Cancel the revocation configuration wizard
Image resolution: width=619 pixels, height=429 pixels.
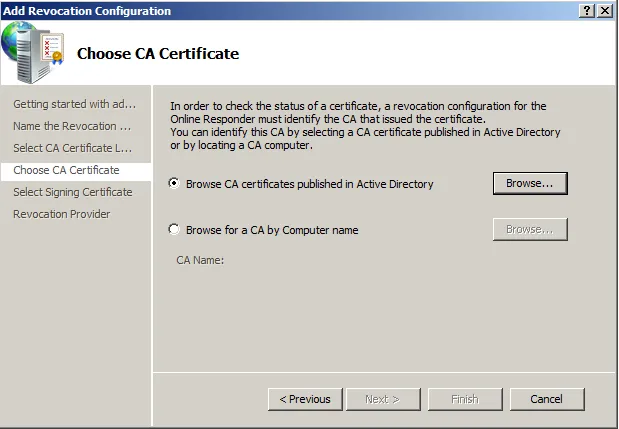(546, 399)
